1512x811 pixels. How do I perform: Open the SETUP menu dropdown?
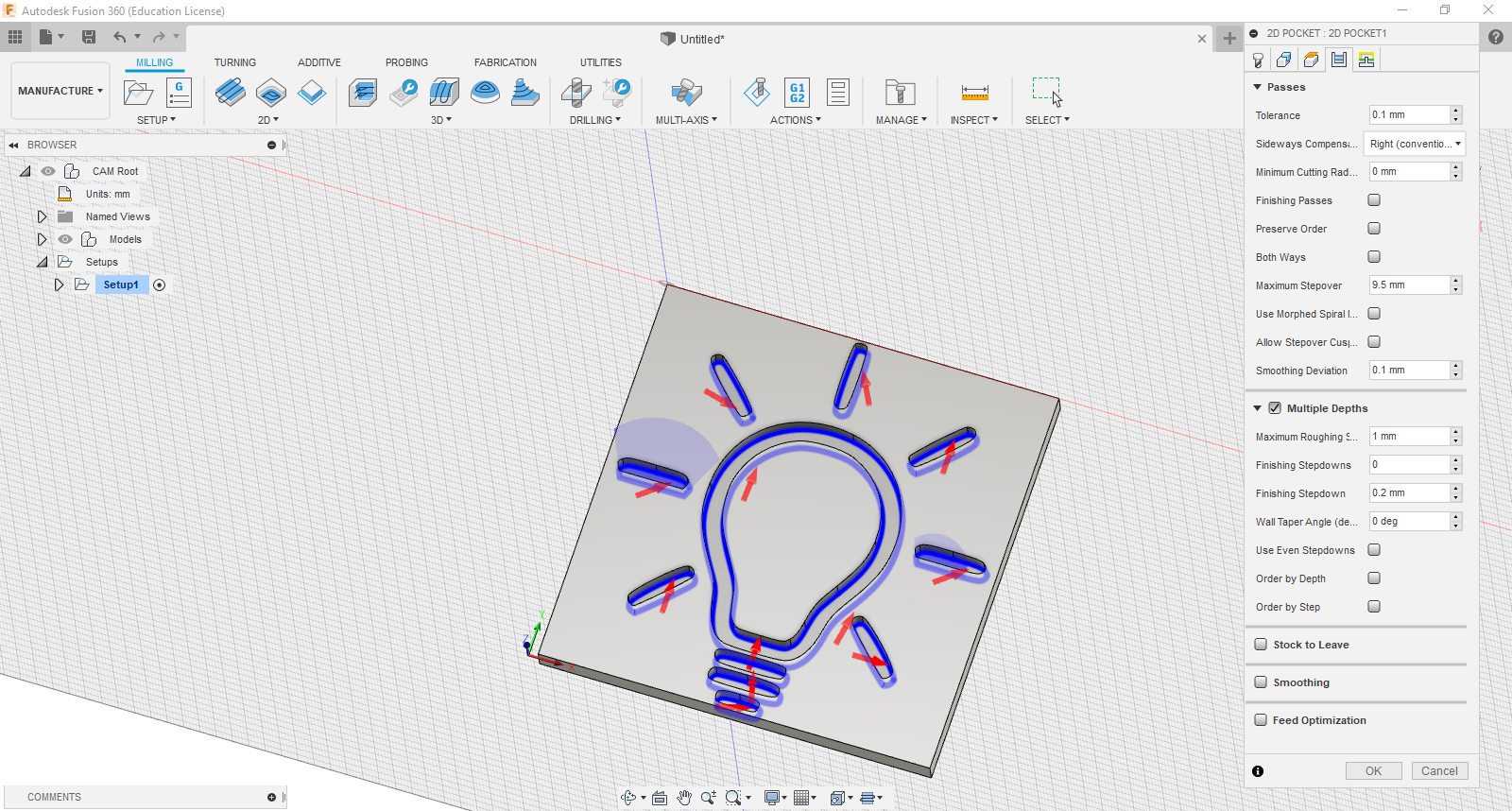tap(156, 120)
